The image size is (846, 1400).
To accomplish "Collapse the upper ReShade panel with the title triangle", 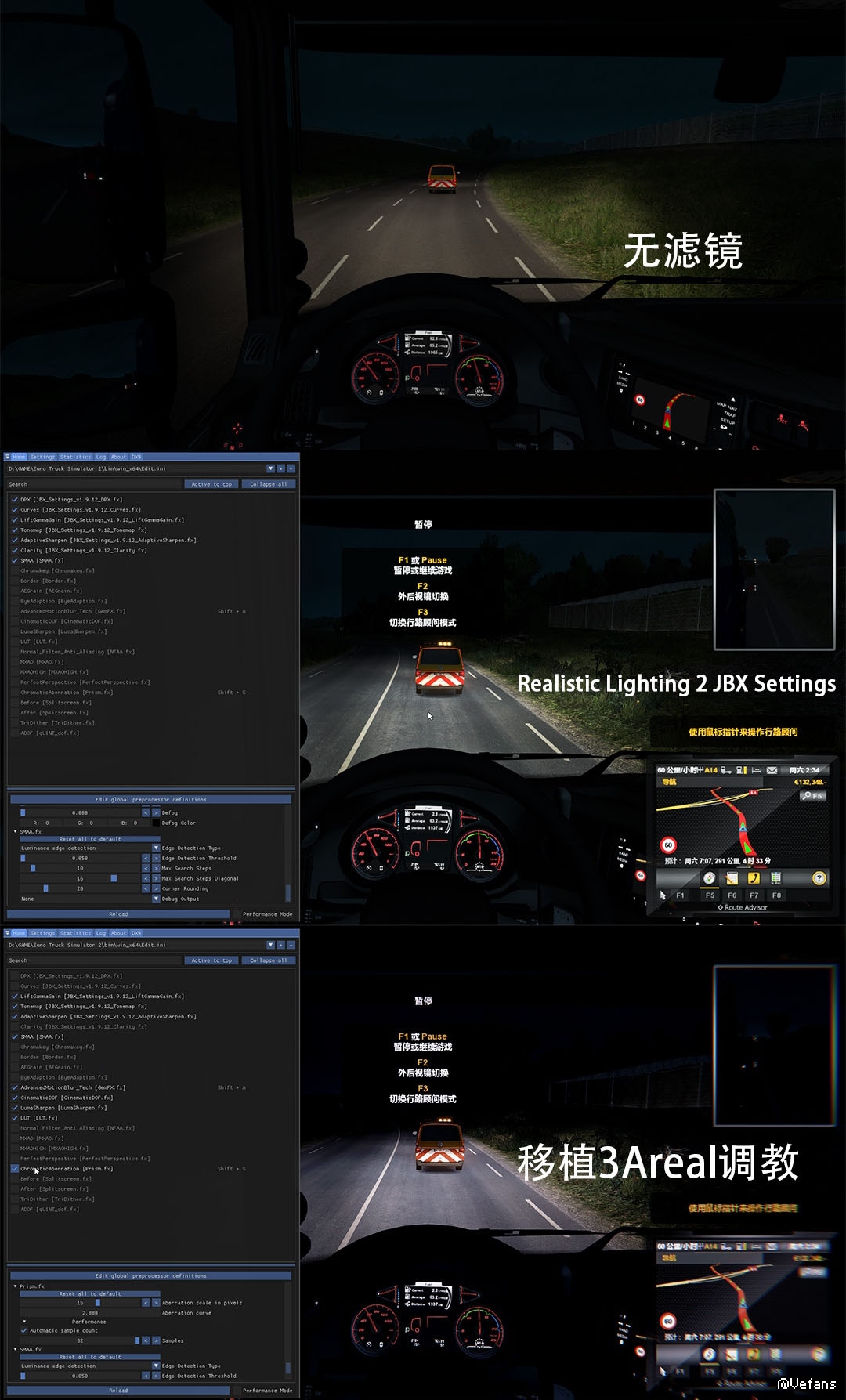I will click(7, 457).
